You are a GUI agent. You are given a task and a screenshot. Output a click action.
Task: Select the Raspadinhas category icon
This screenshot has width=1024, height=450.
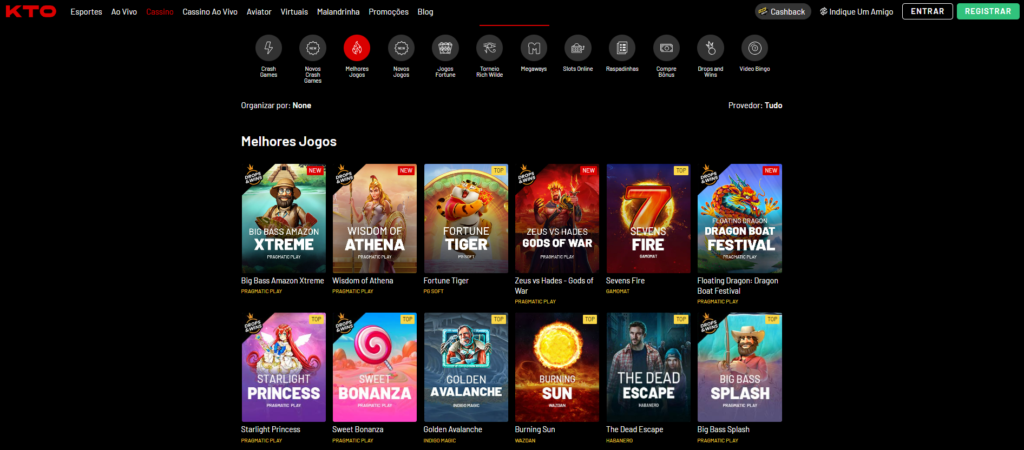(622, 48)
